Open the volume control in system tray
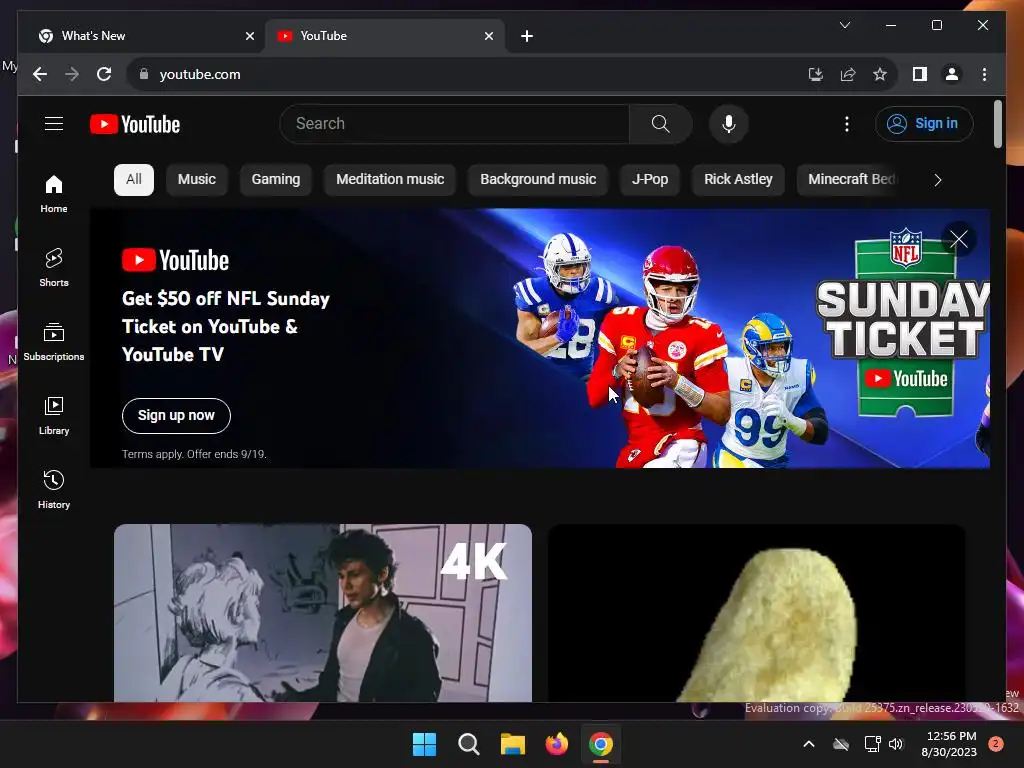 click(x=896, y=744)
